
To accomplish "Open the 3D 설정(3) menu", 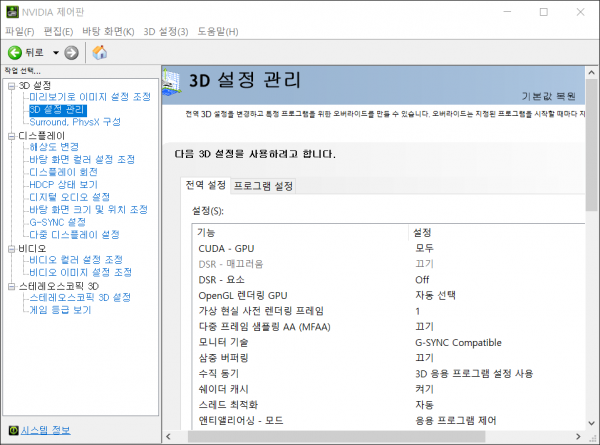I will pyautogui.click(x=166, y=31).
